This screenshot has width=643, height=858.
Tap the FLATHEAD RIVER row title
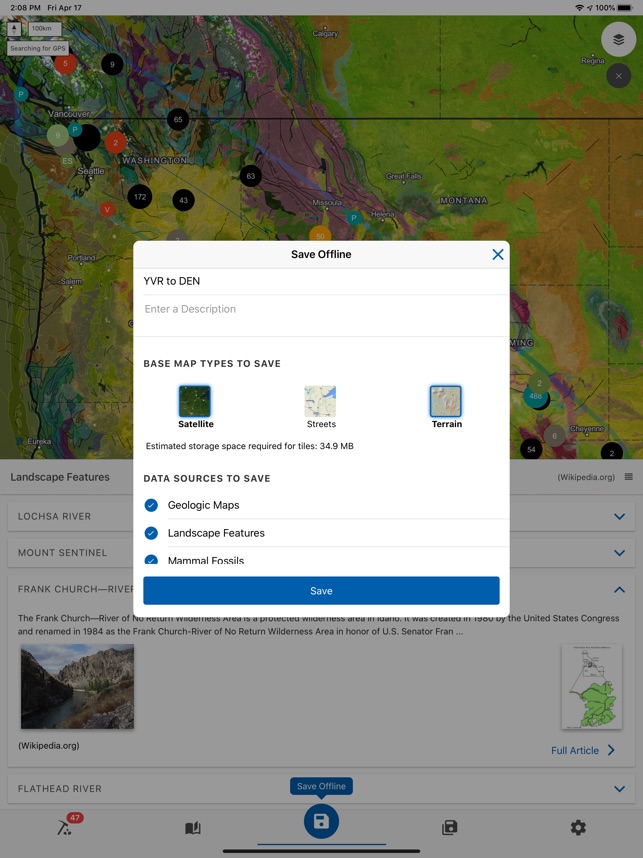pos(60,789)
